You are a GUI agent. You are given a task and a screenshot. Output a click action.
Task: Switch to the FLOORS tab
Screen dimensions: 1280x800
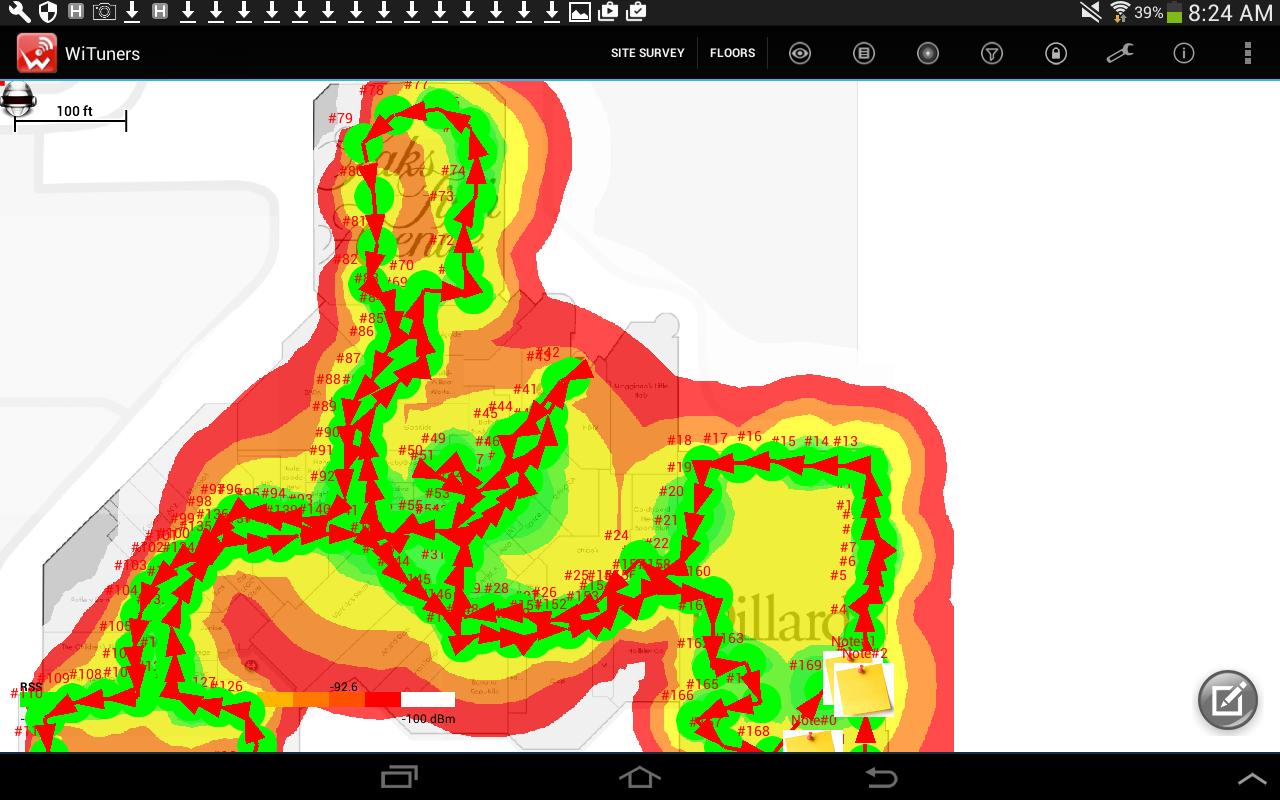733,54
